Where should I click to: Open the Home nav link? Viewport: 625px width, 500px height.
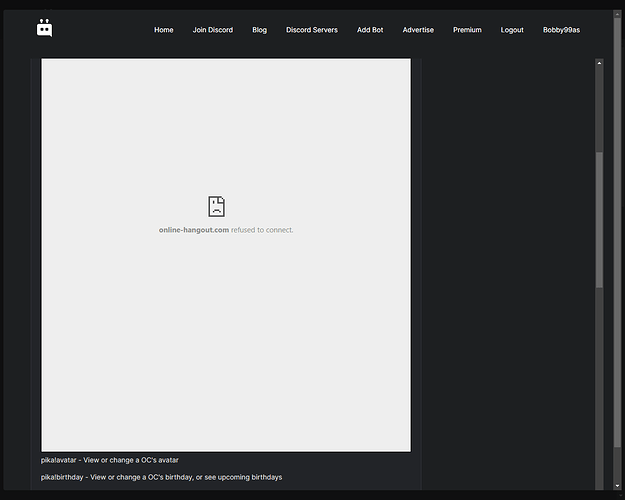(x=163, y=30)
